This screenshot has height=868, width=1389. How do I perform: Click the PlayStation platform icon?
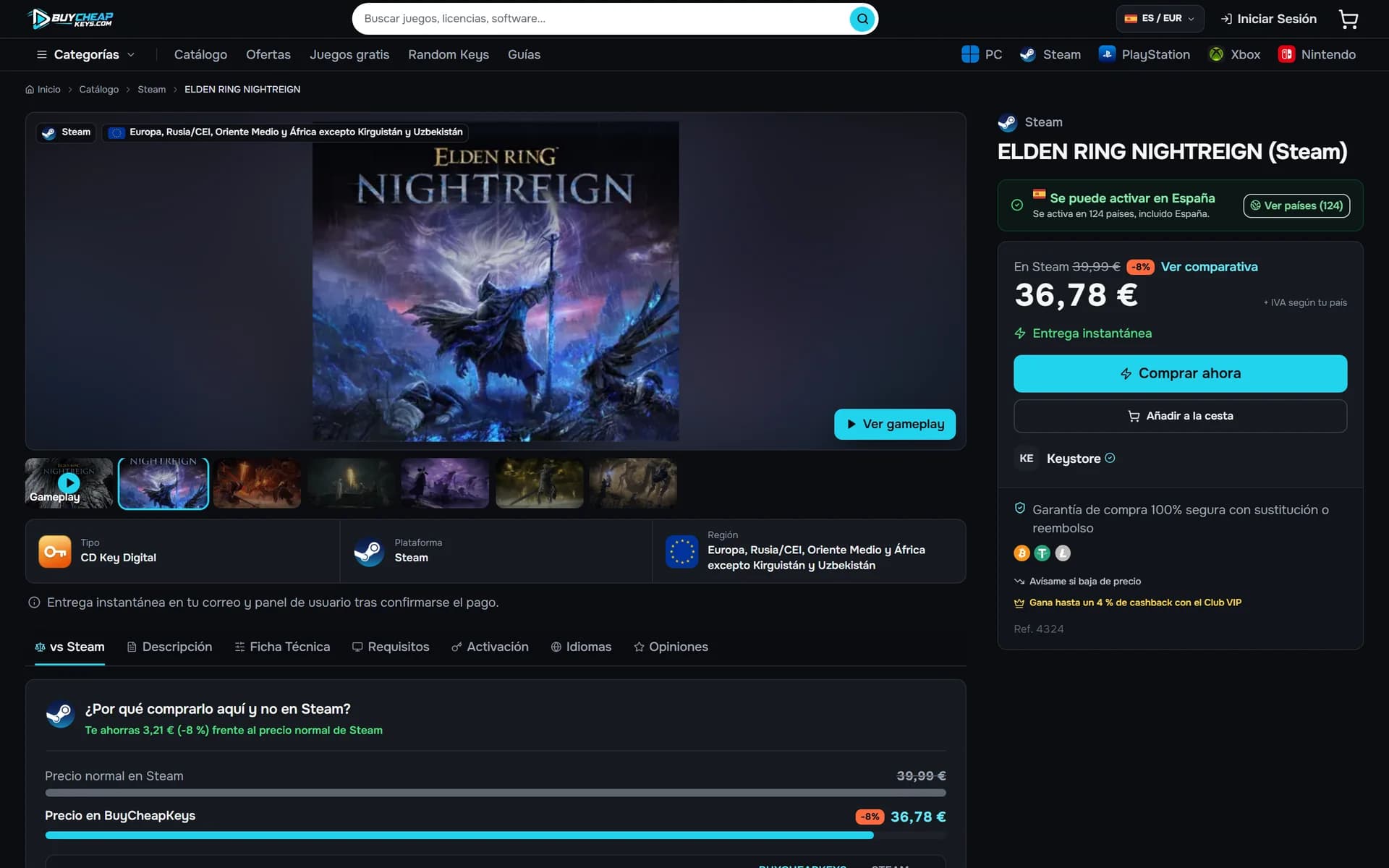coord(1106,54)
